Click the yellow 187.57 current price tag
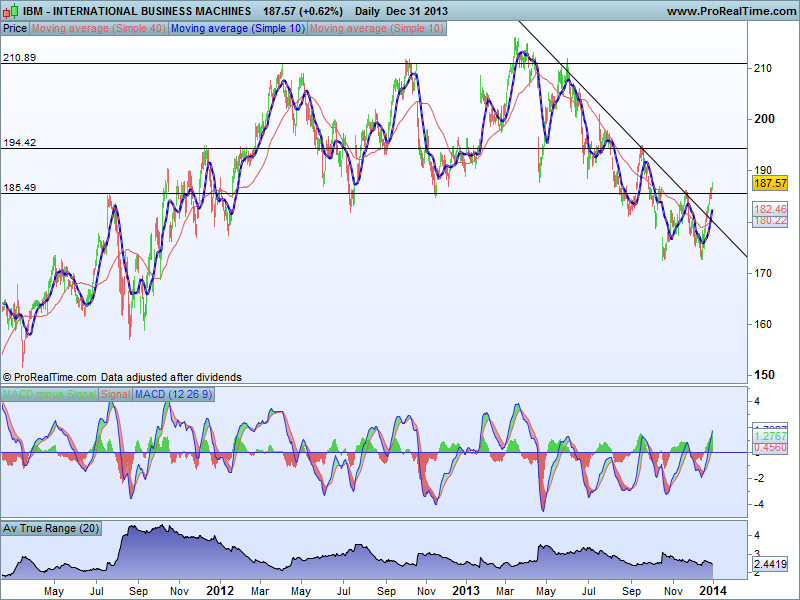This screenshot has width=800, height=600. point(770,183)
